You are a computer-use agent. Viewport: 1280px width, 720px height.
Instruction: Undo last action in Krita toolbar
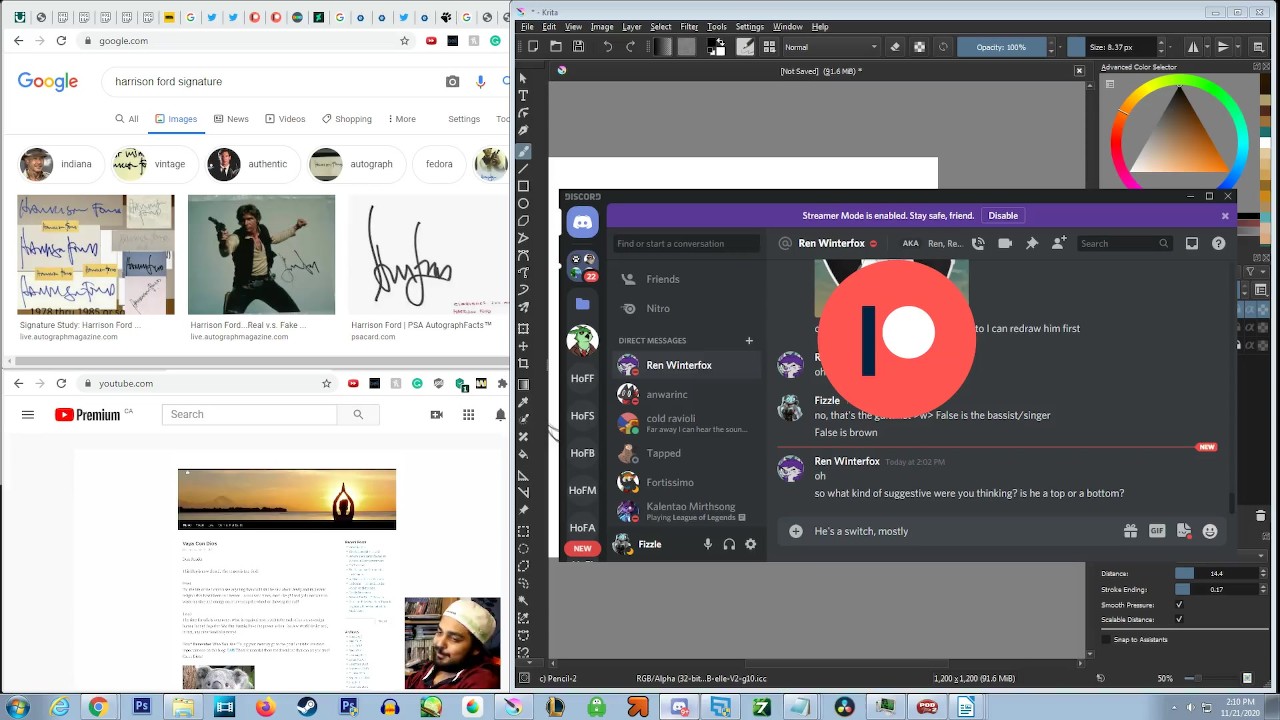click(607, 47)
